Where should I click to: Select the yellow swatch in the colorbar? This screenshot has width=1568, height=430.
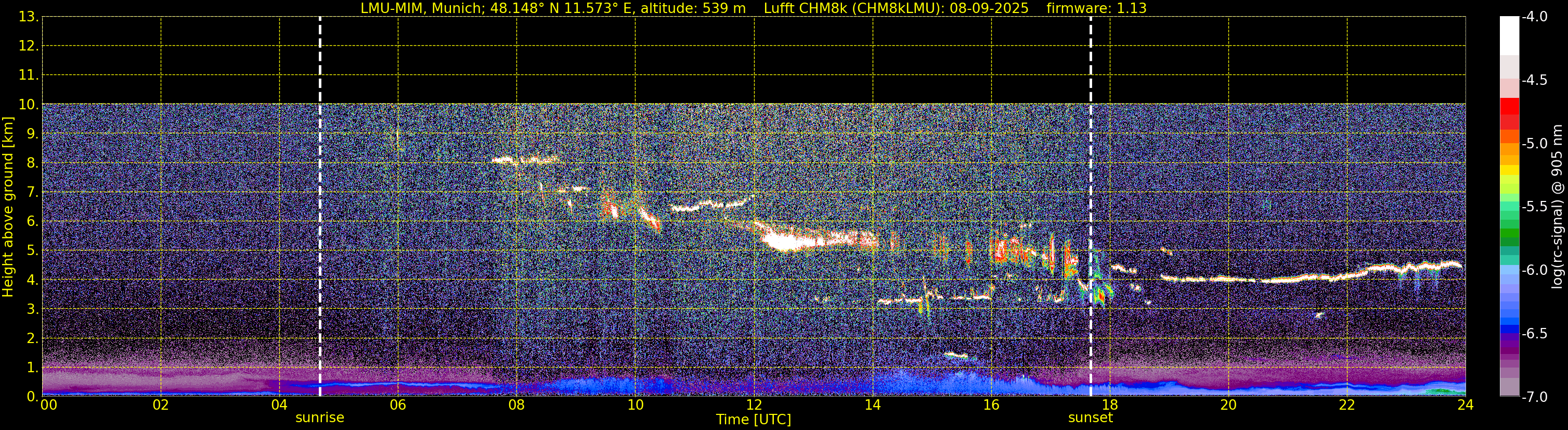click(x=1509, y=170)
